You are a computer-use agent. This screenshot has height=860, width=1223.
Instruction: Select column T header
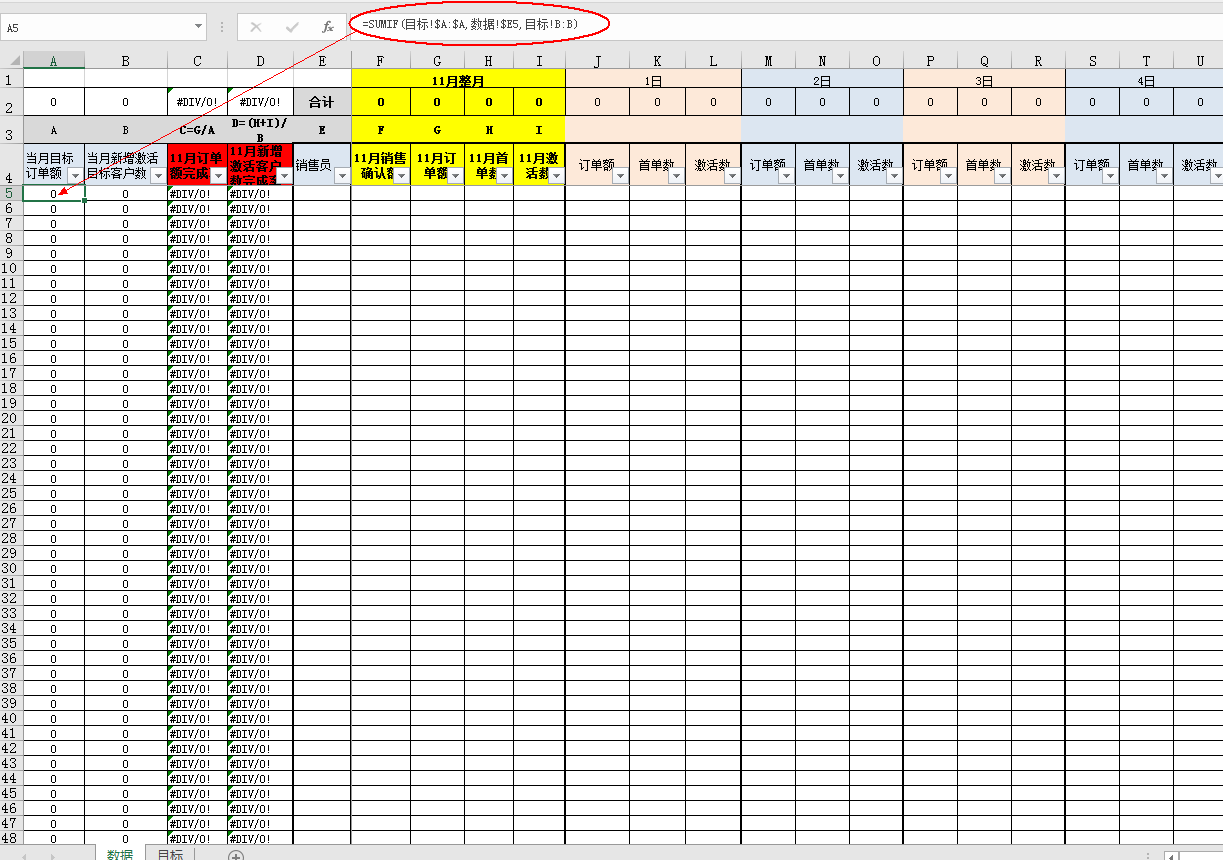pos(1146,60)
